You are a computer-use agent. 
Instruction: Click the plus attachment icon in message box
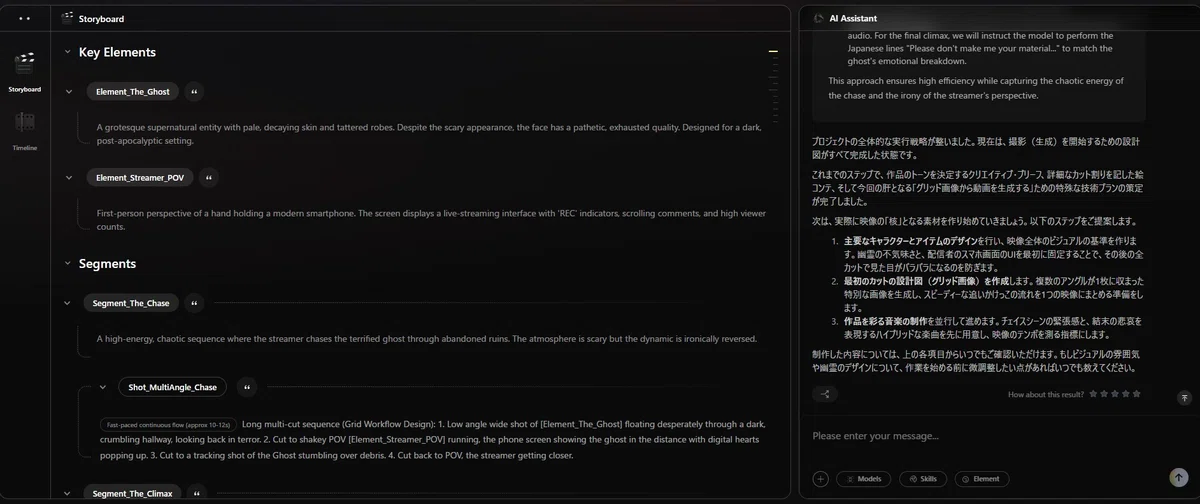click(820, 479)
